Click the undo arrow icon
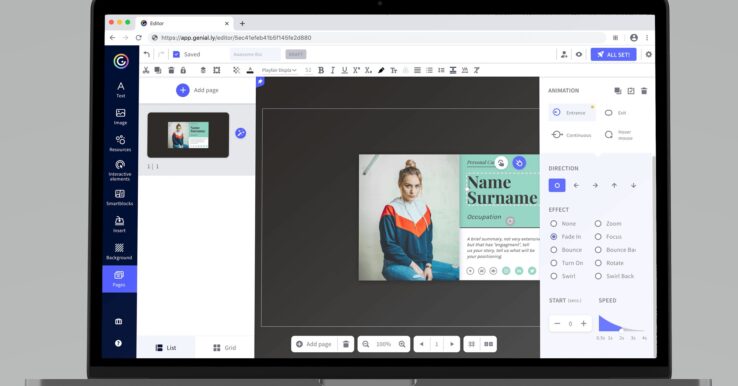 [x=147, y=55]
